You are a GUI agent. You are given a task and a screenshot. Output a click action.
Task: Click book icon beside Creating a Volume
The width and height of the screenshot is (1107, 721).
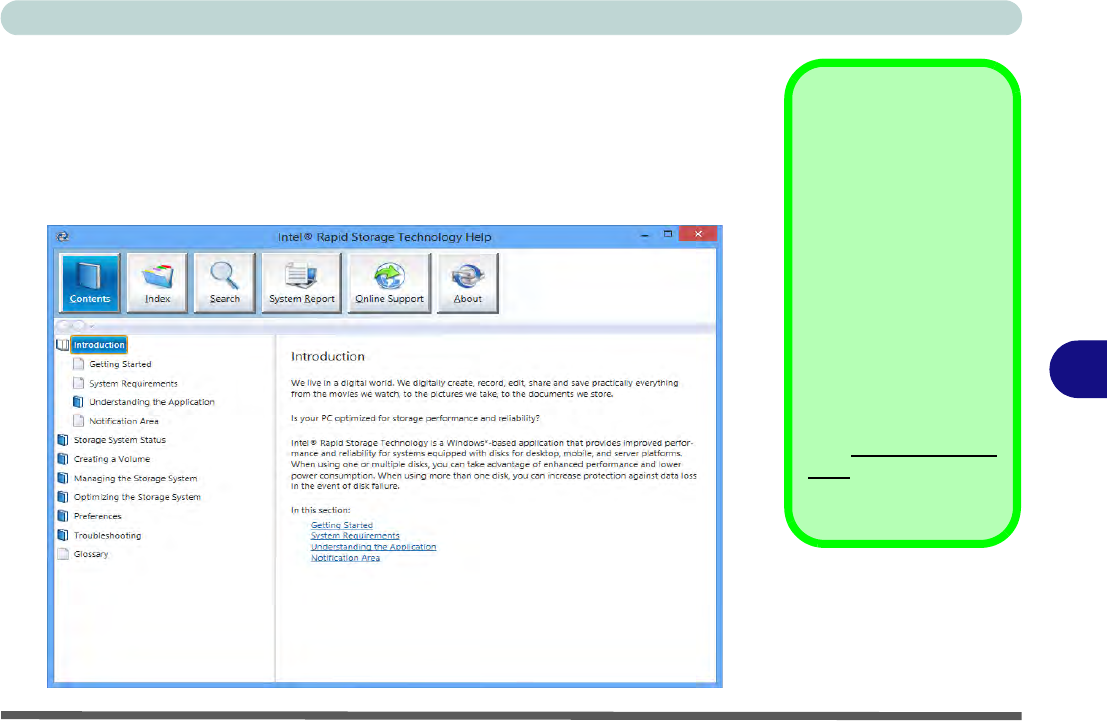(x=63, y=459)
